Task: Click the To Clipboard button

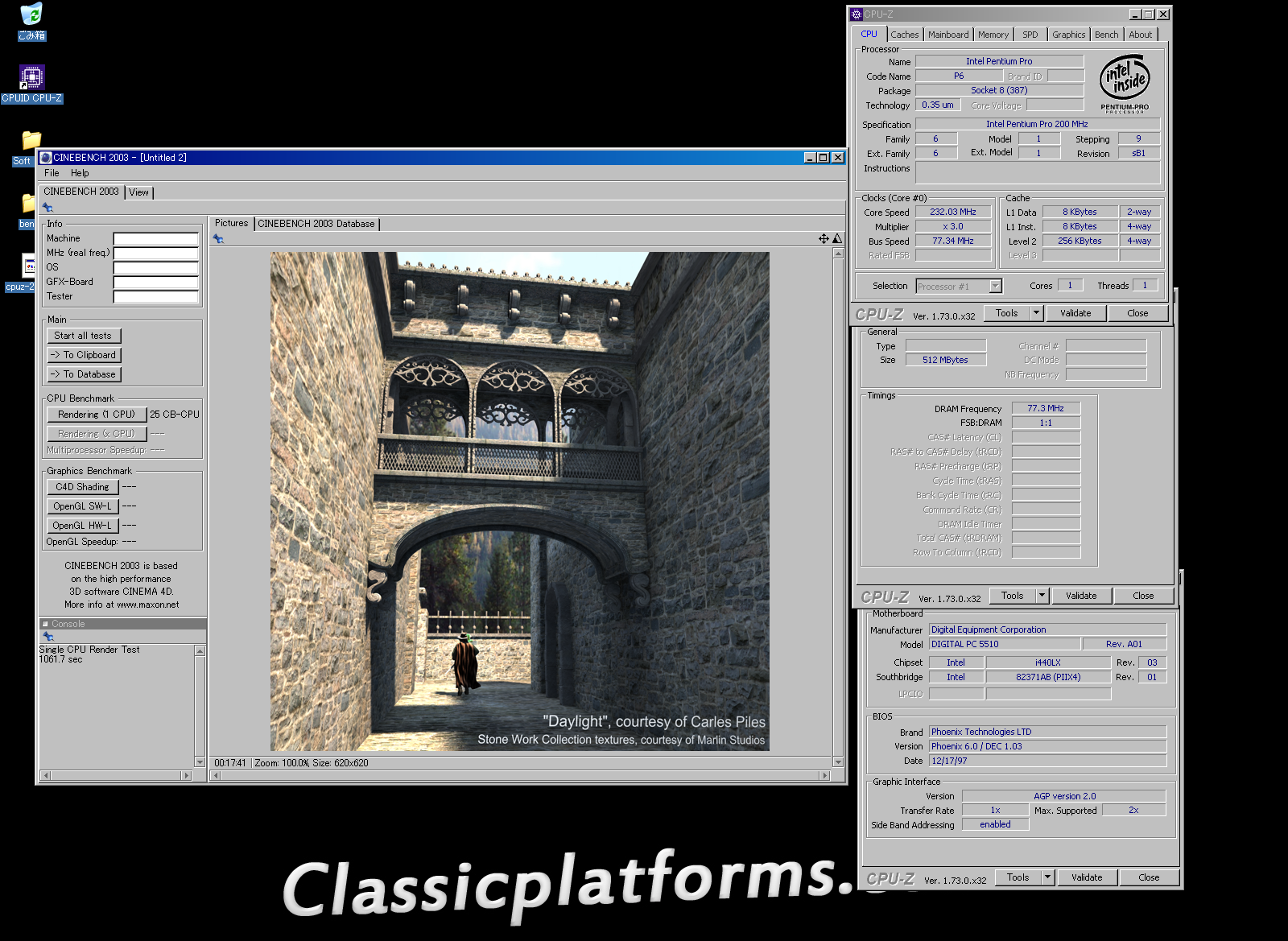Action: tap(83, 355)
